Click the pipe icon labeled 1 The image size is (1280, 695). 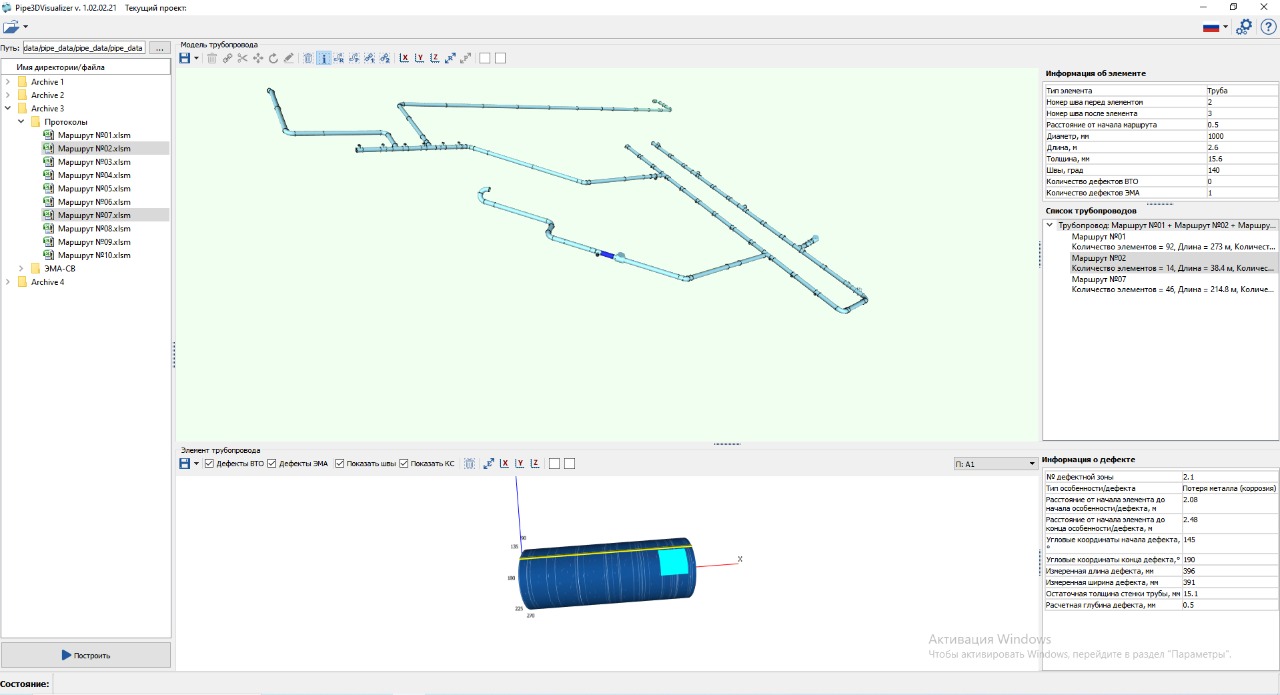[369, 58]
